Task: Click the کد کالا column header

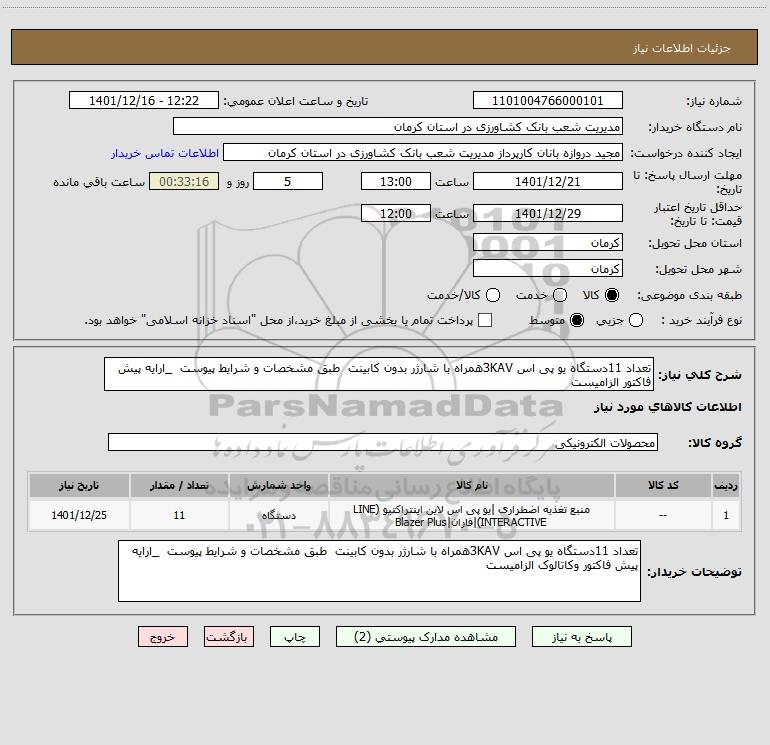Action: tap(663, 485)
